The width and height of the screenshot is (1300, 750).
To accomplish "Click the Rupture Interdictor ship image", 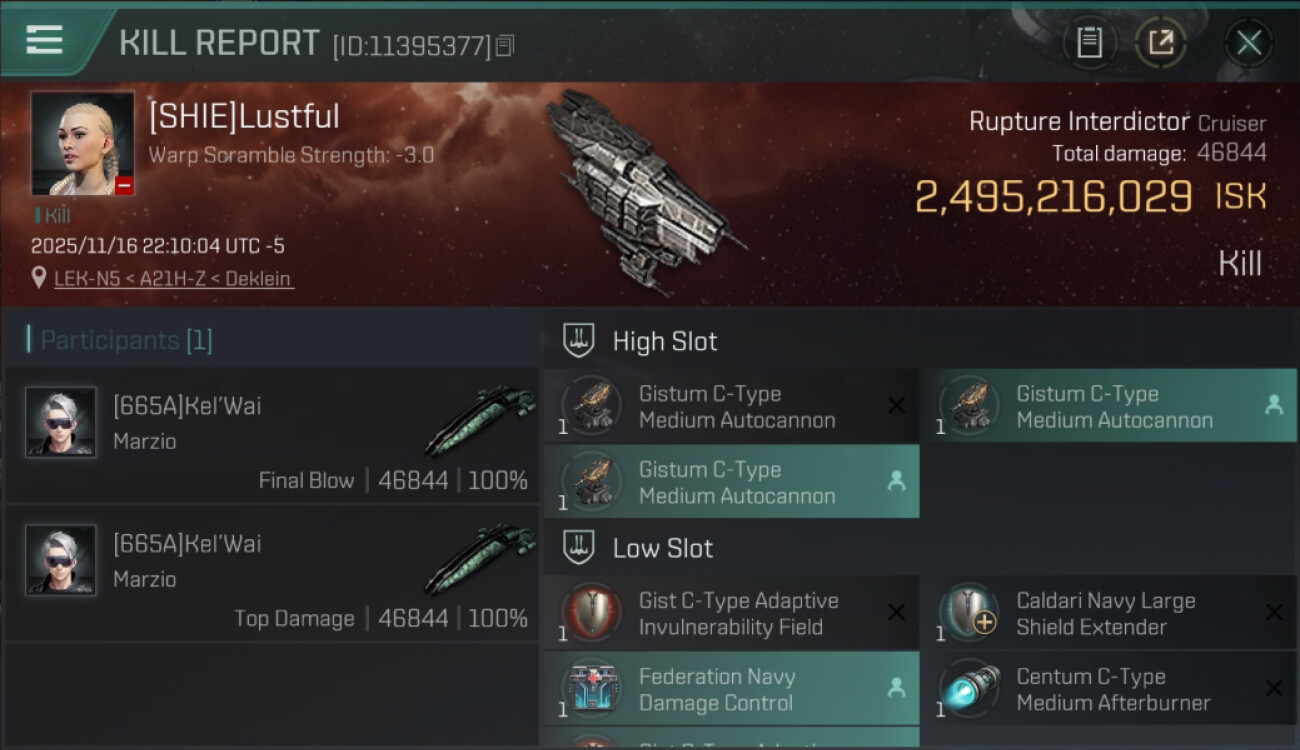I will 640,190.
